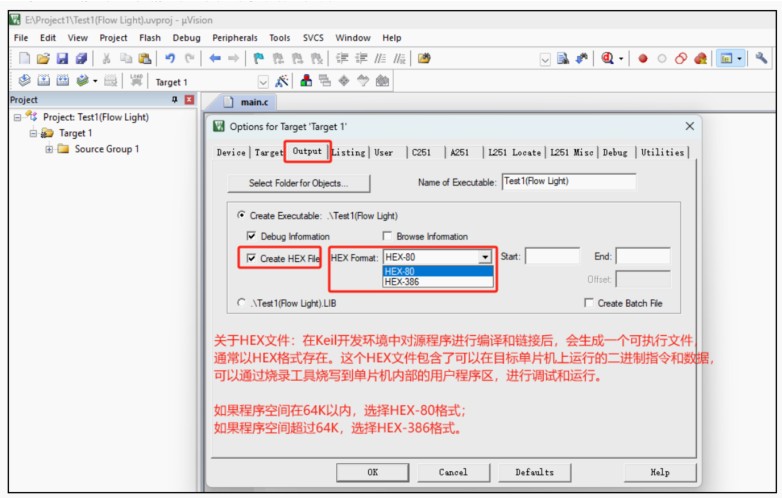Viewport: 782px width, 498px height.
Task: Click the Help button in dialog
Action: tap(660, 472)
